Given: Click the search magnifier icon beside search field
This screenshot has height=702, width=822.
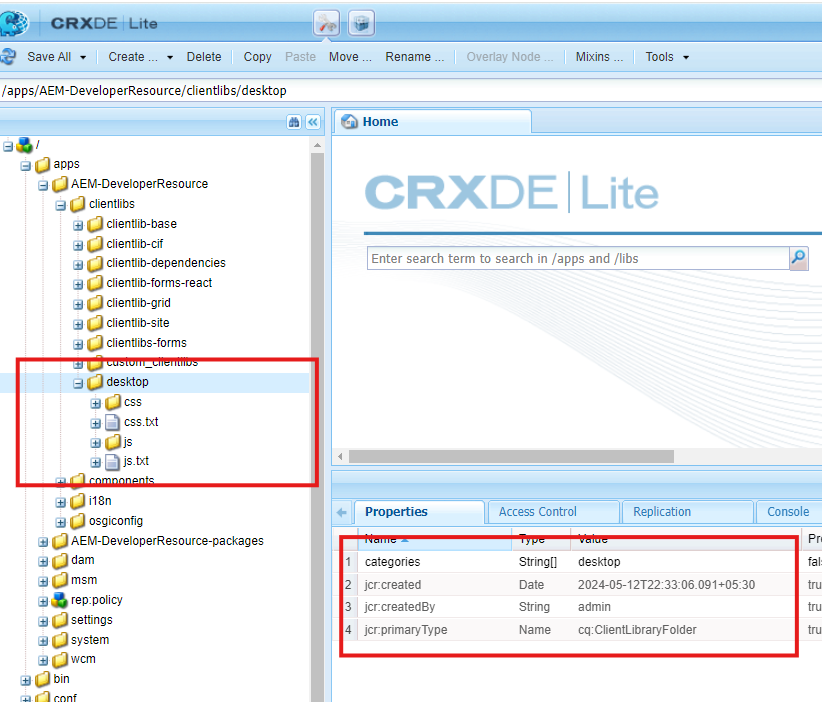Looking at the screenshot, I should coord(798,258).
